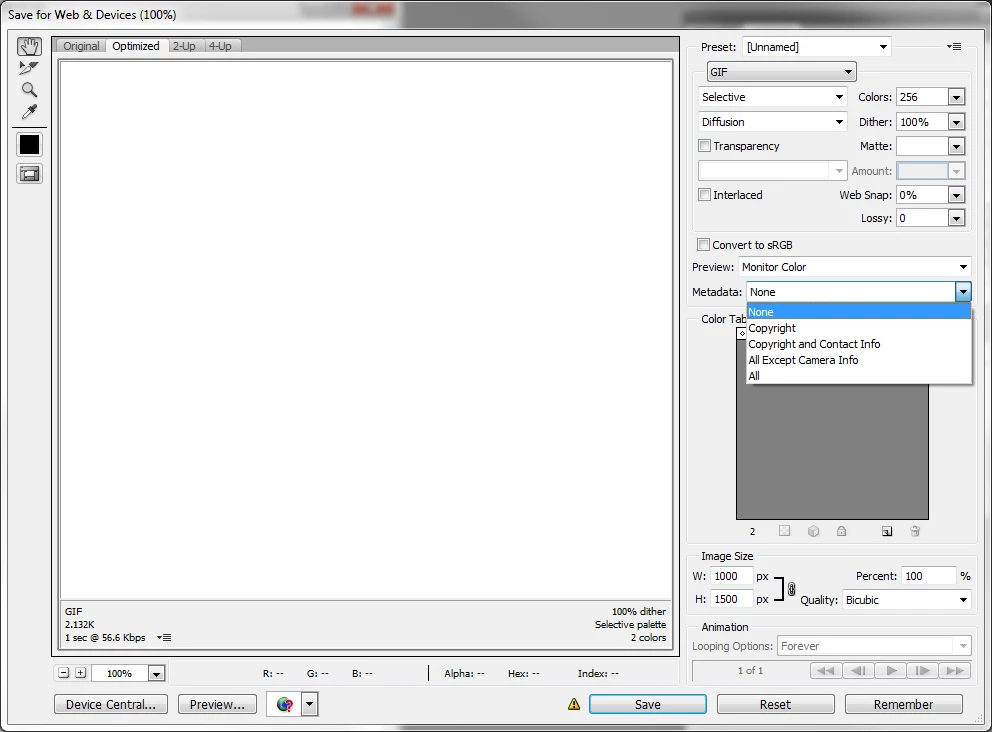
Task: Select the Slice Select tool
Action: [29, 68]
